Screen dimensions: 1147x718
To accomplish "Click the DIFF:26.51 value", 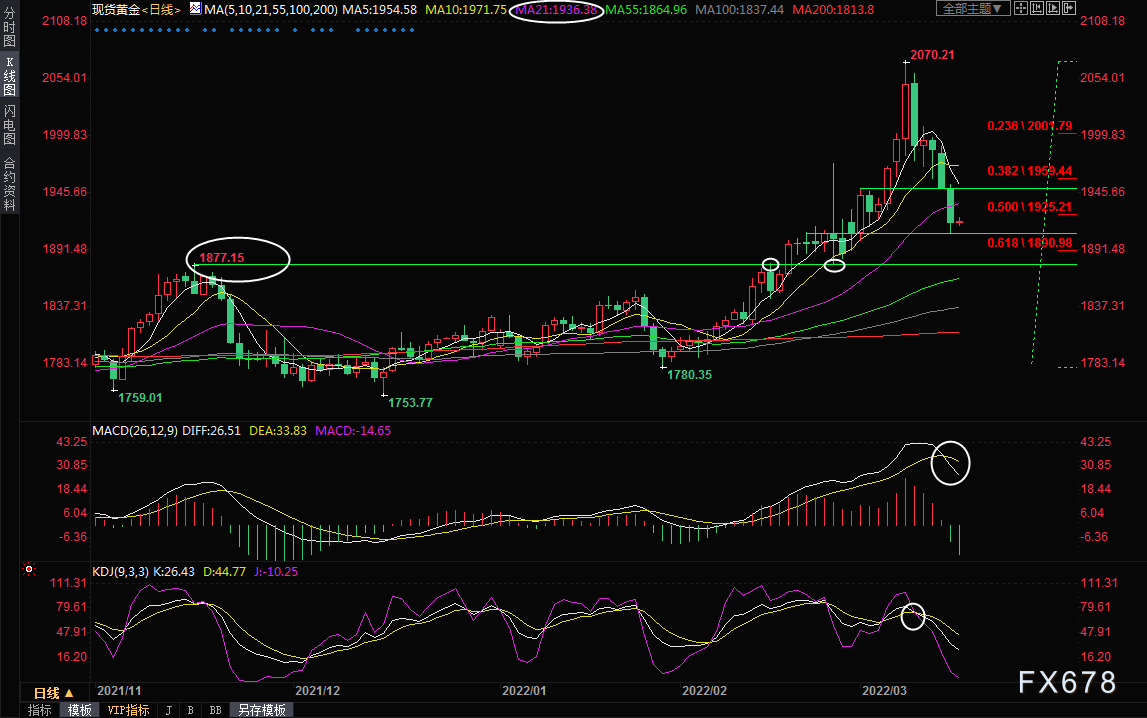I will pos(211,431).
